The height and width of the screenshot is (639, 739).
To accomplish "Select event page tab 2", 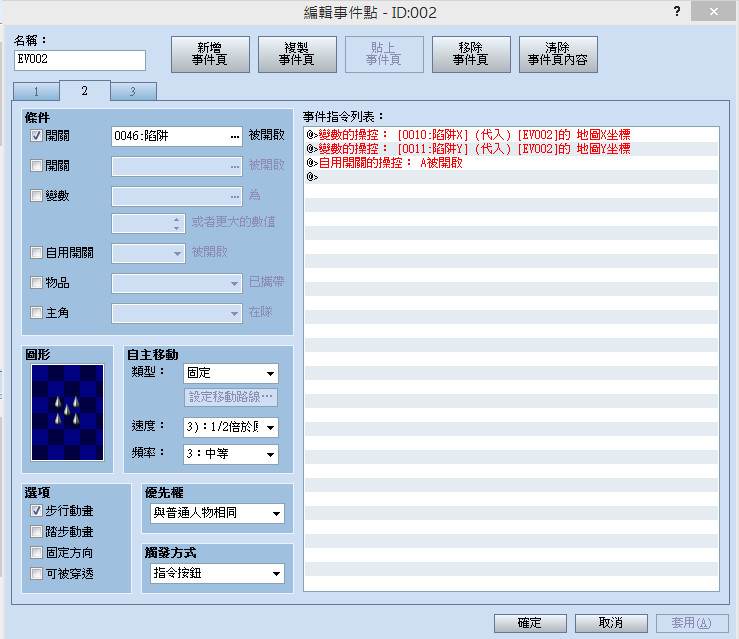I will click(84, 90).
